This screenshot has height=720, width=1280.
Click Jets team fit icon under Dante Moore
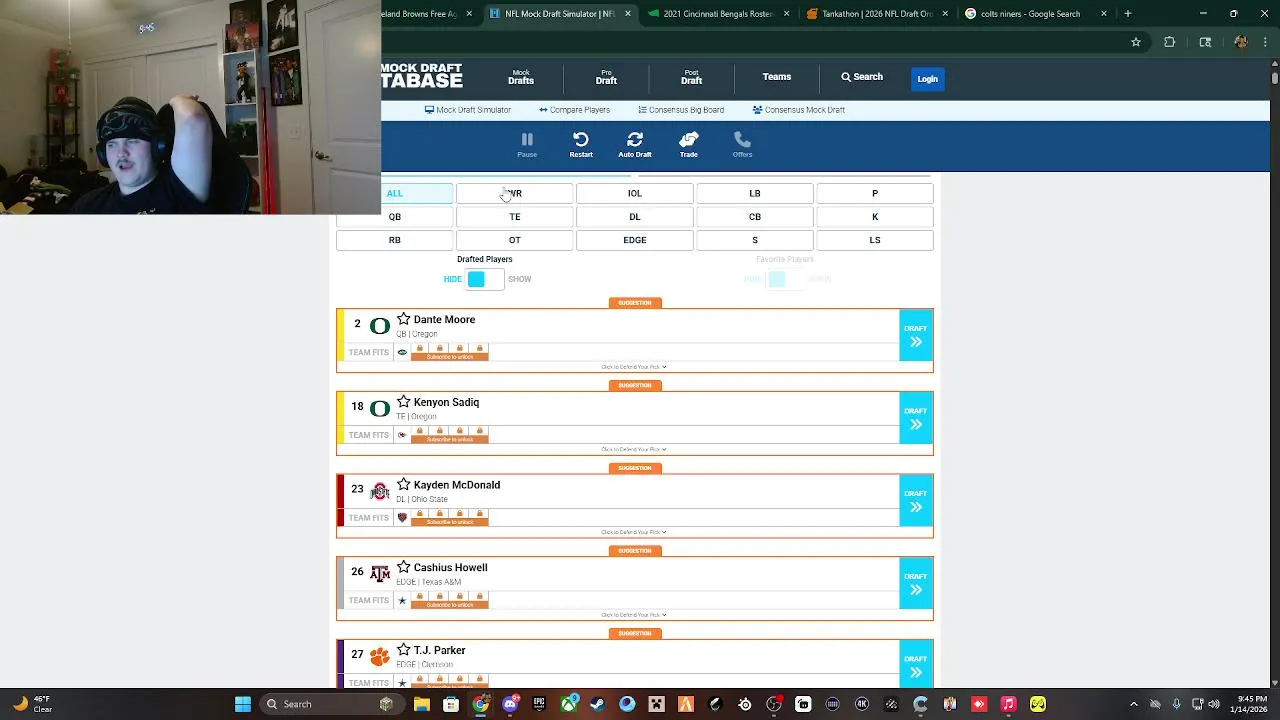[x=402, y=352]
